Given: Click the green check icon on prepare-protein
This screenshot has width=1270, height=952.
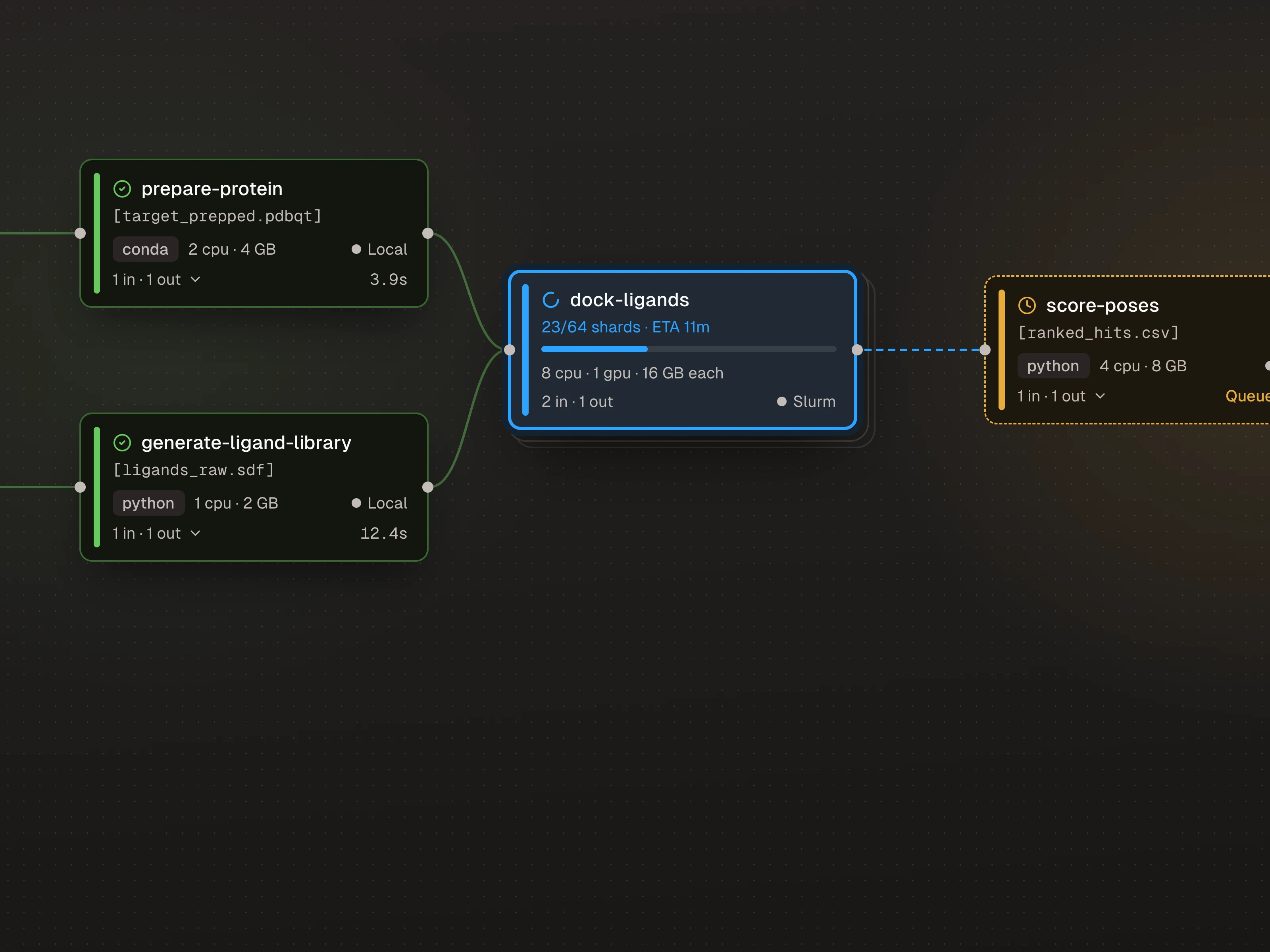Looking at the screenshot, I should pos(122,189).
